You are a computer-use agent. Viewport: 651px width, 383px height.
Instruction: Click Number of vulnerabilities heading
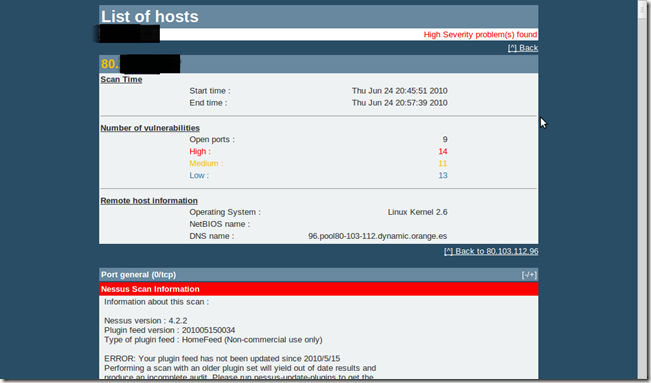tap(150, 128)
